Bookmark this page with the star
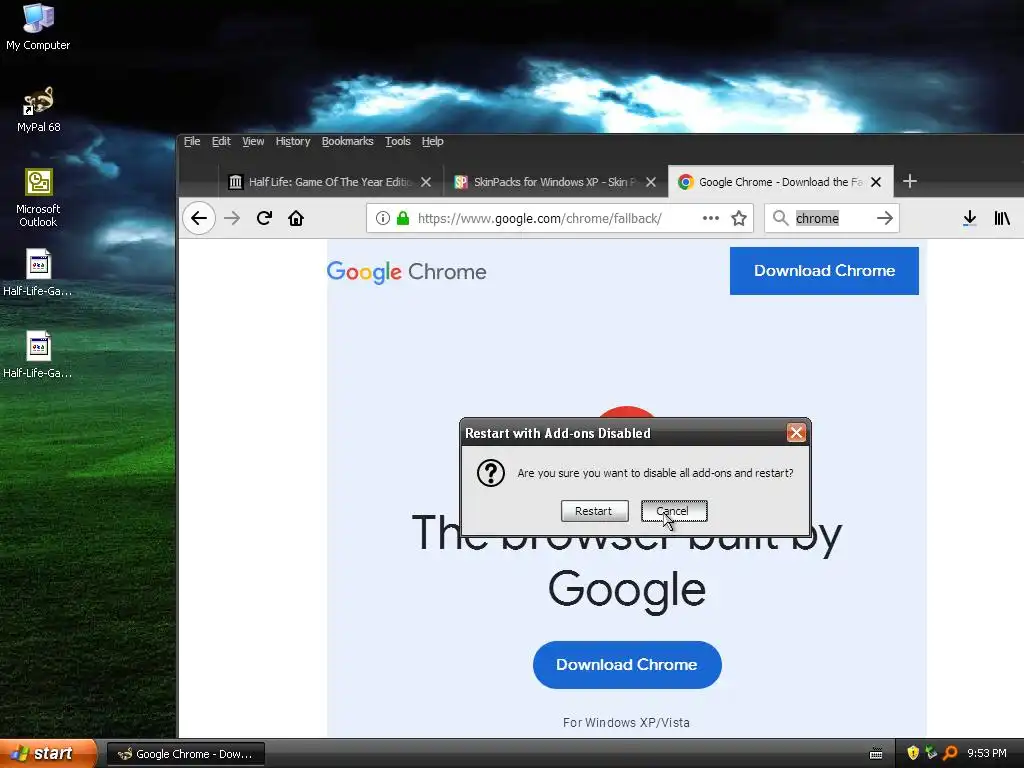1024x768 pixels. click(739, 218)
